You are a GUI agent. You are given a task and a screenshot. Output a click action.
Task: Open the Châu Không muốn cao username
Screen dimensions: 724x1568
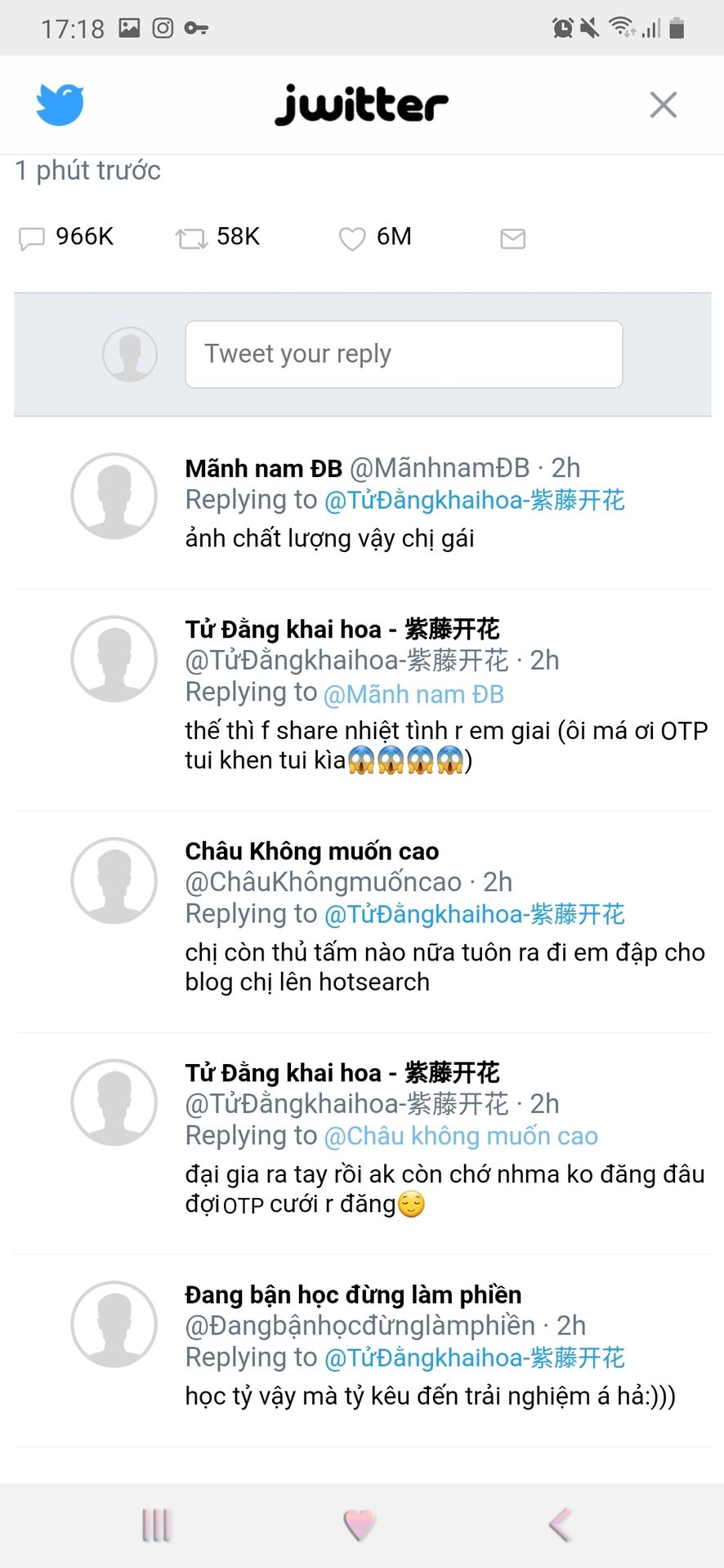click(324, 882)
